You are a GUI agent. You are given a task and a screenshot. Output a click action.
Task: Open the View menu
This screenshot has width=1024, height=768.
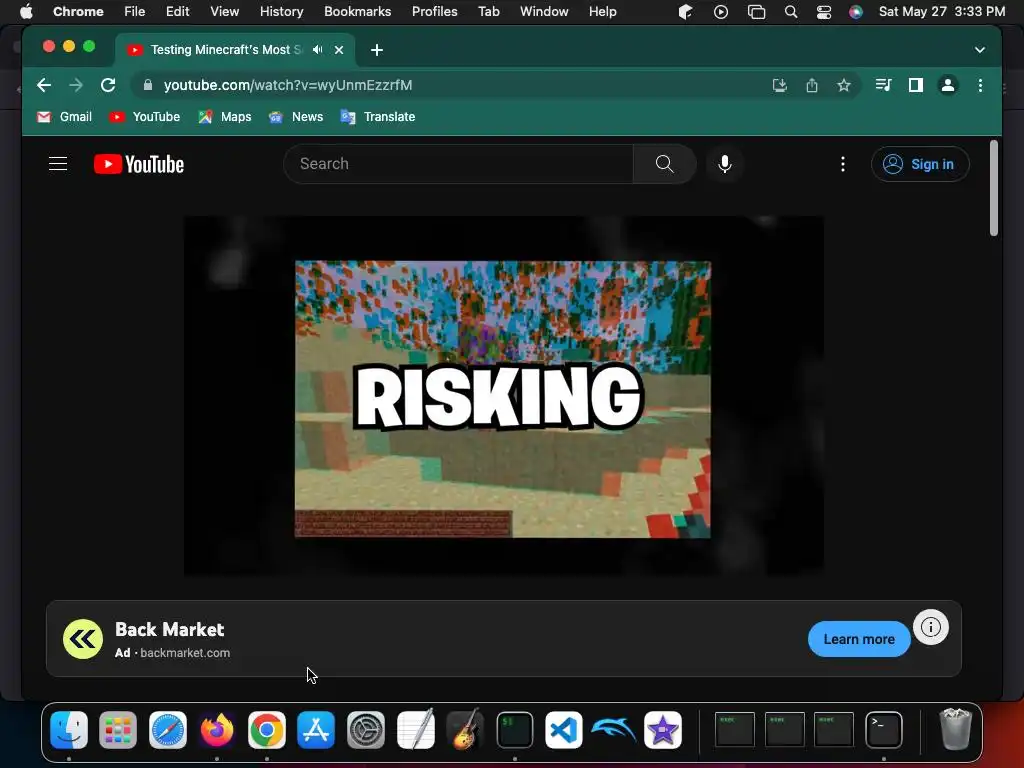(x=224, y=12)
